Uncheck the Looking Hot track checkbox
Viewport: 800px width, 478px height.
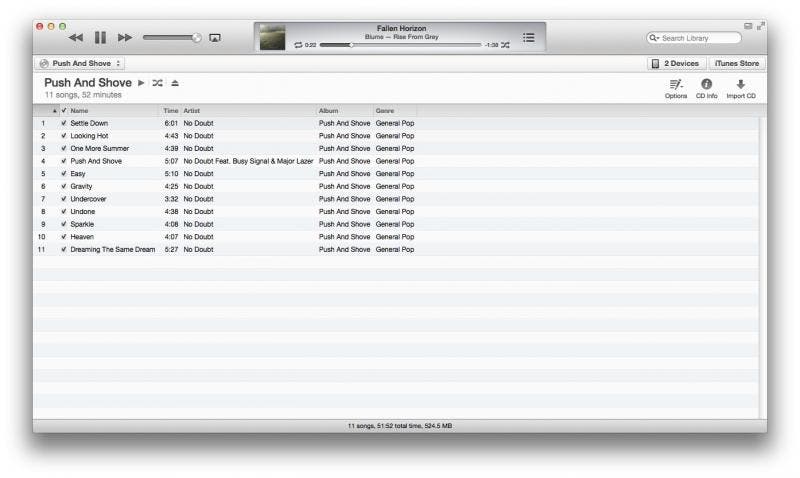click(64, 136)
